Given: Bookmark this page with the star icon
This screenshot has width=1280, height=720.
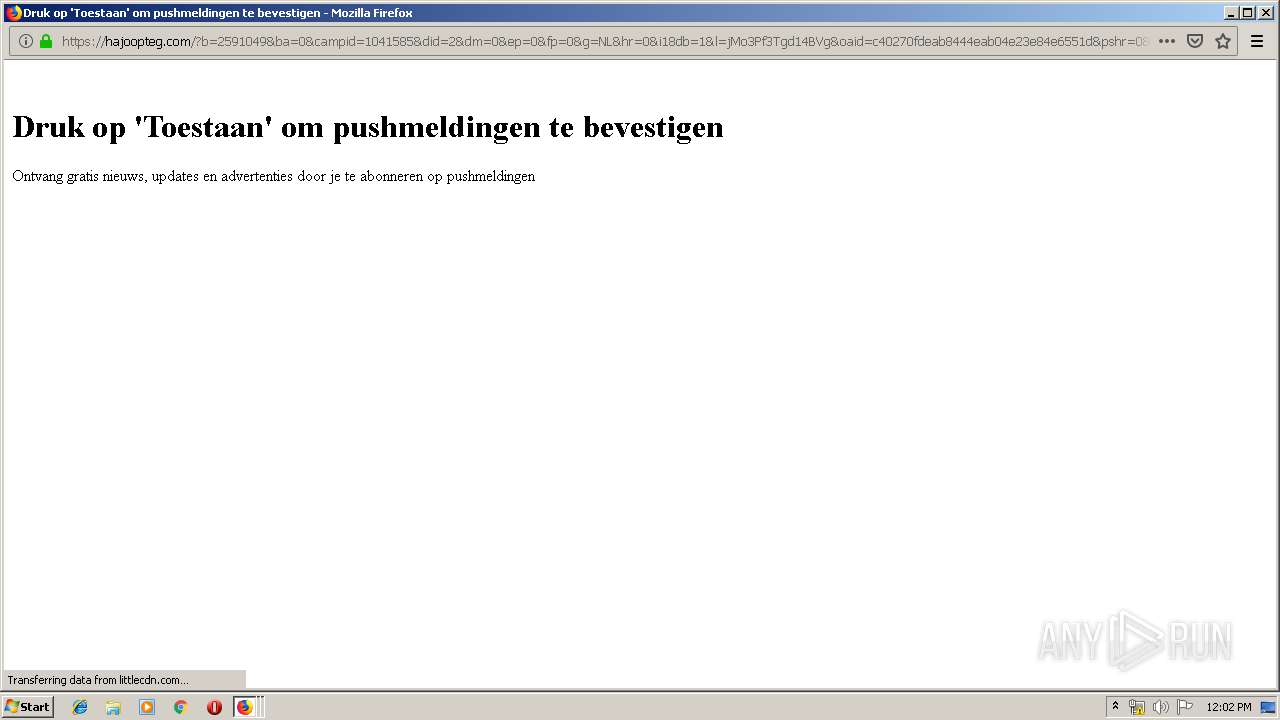Looking at the screenshot, I should pyautogui.click(x=1222, y=41).
